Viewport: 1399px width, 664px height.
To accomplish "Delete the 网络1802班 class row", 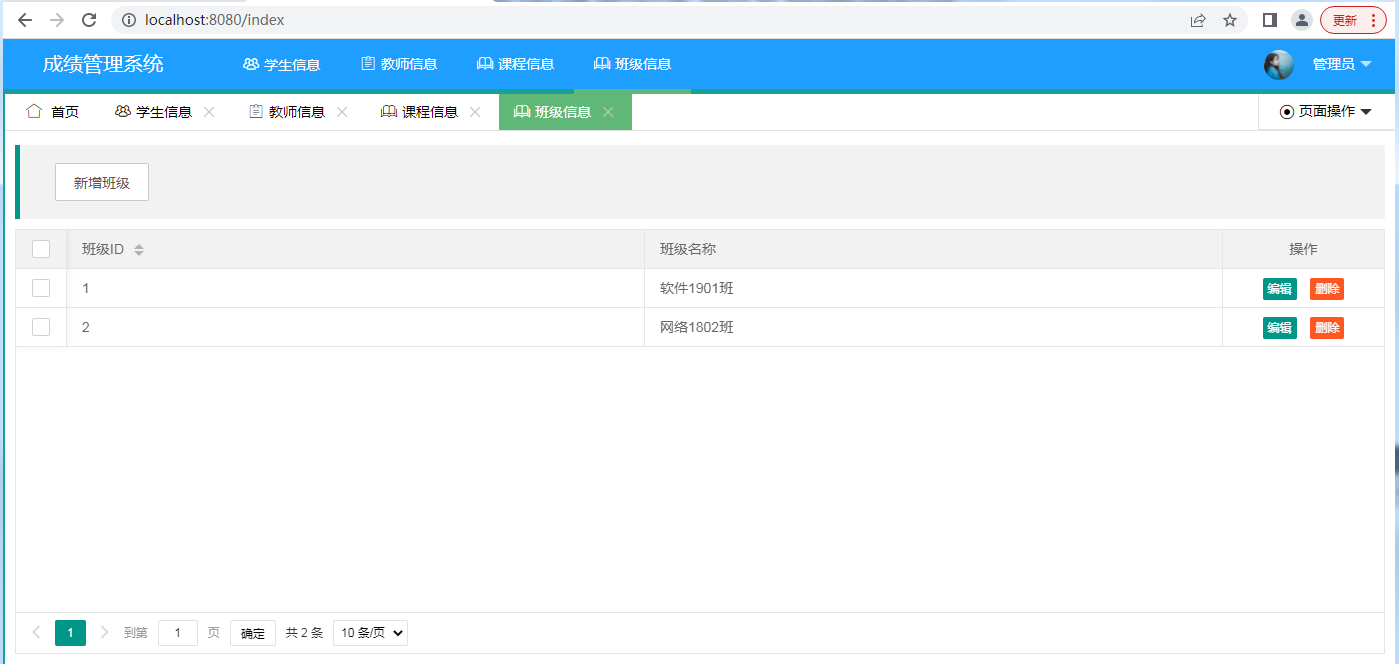I will pyautogui.click(x=1326, y=328).
